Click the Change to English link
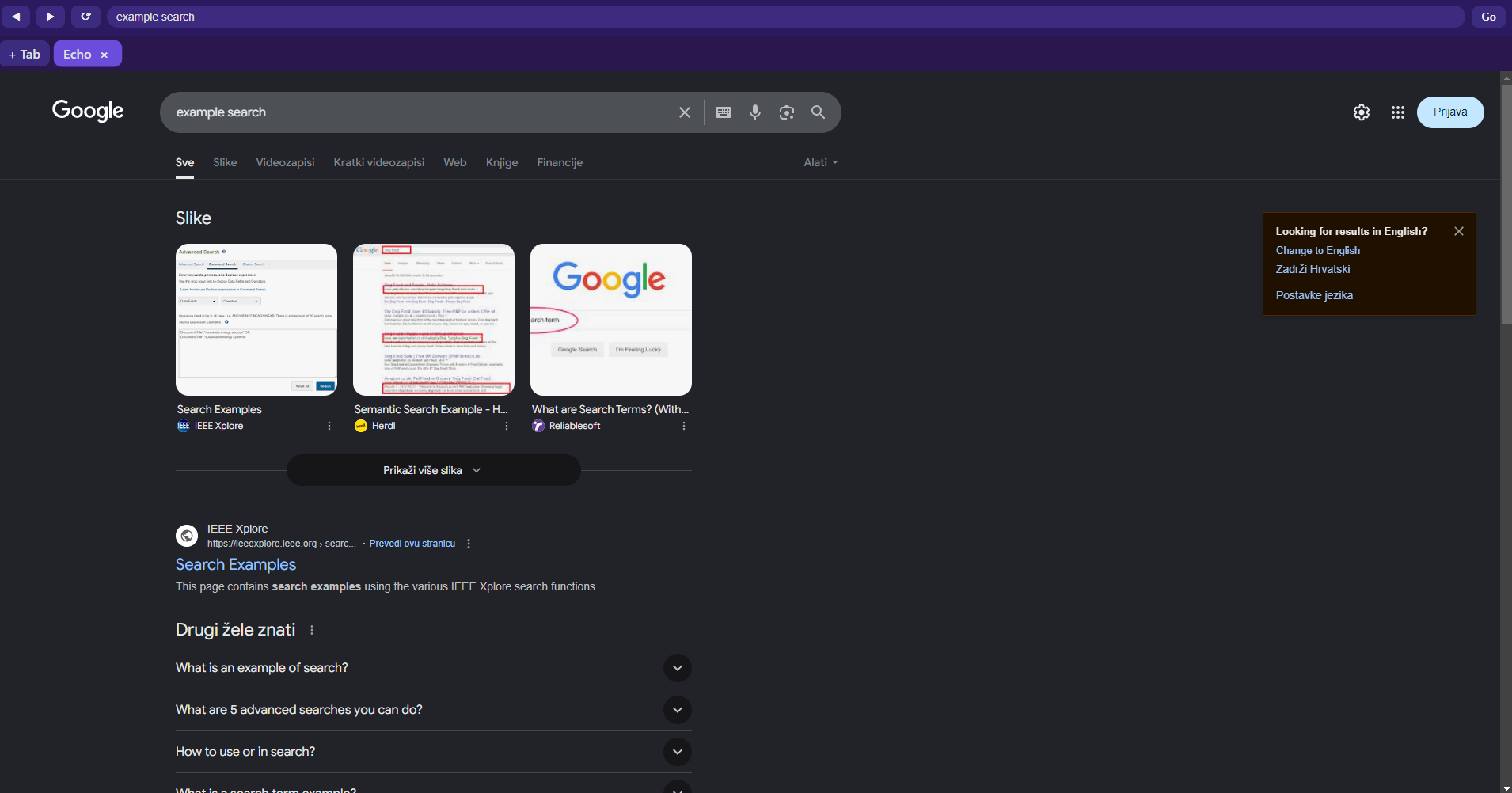 click(1317, 250)
